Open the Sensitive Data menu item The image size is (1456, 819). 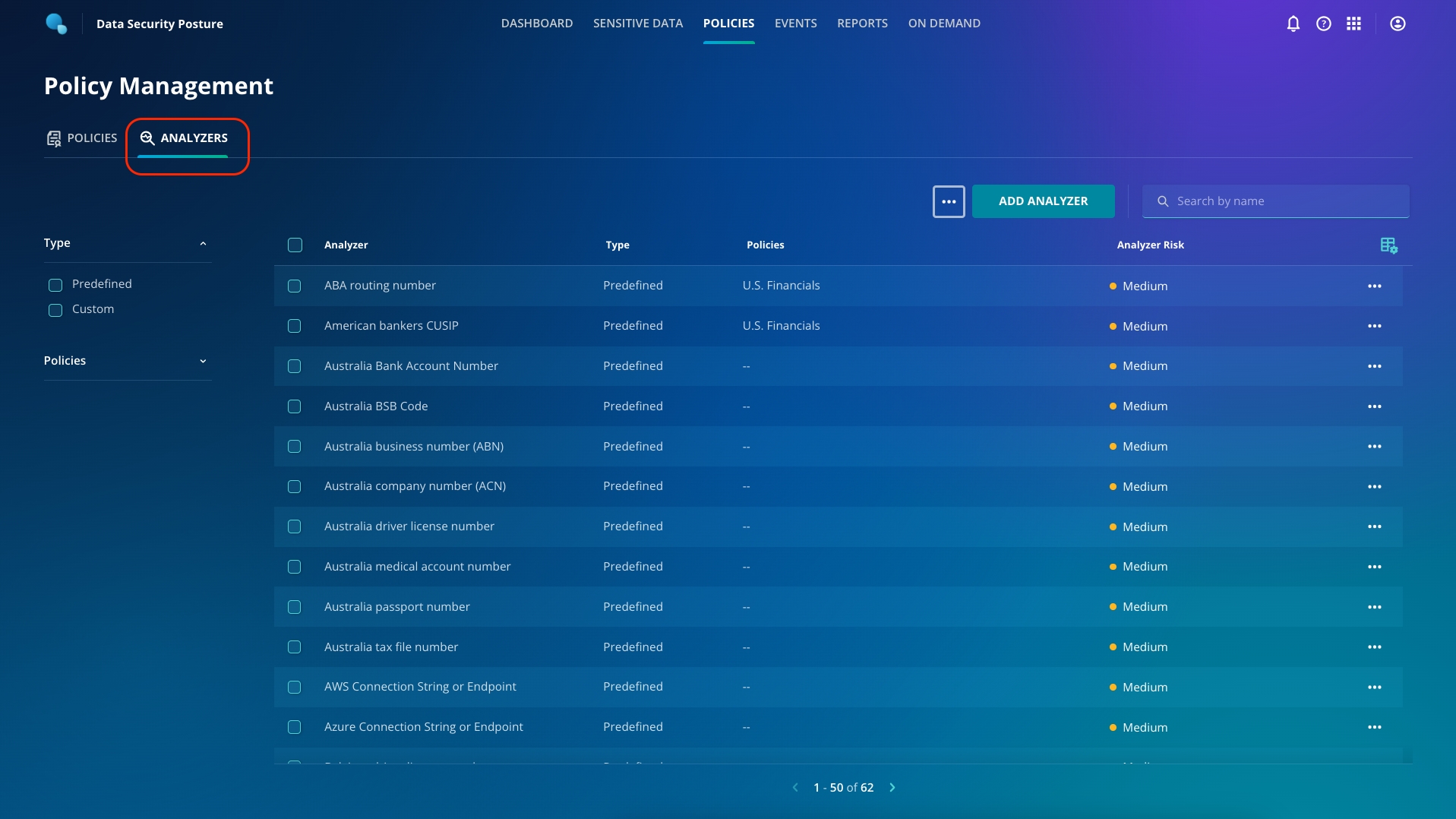tap(637, 24)
